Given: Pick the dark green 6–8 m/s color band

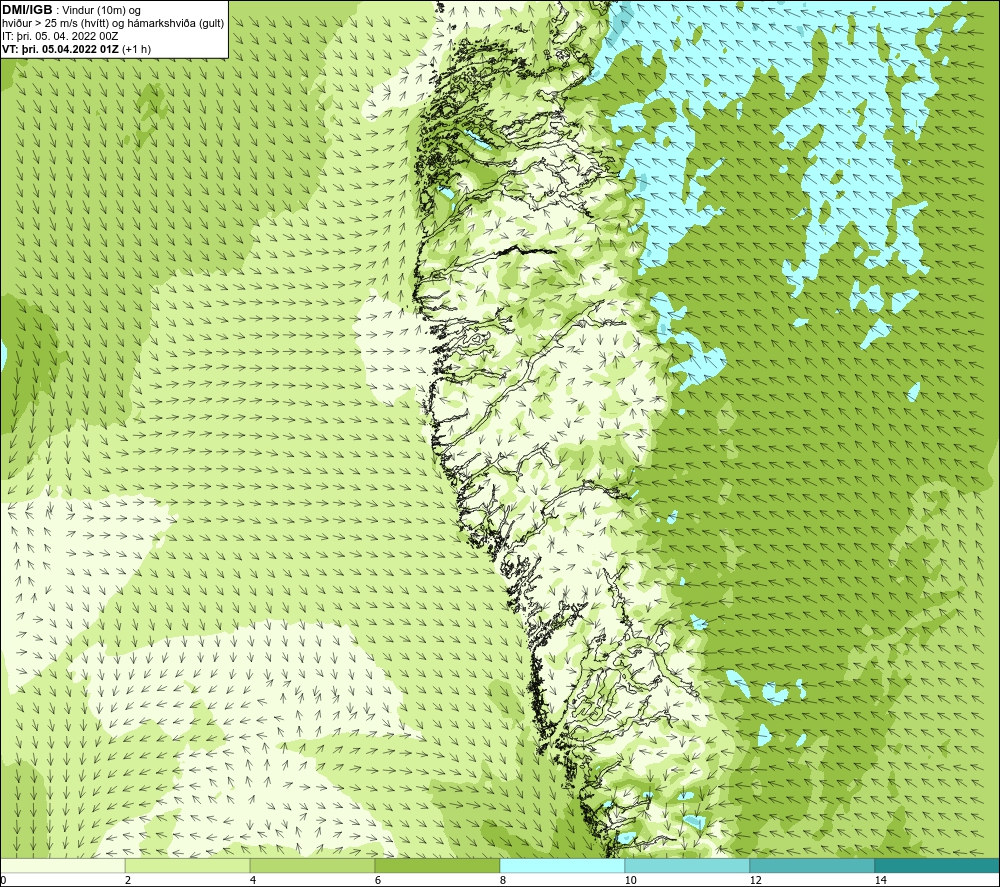Looking at the screenshot, I should click(x=438, y=866).
